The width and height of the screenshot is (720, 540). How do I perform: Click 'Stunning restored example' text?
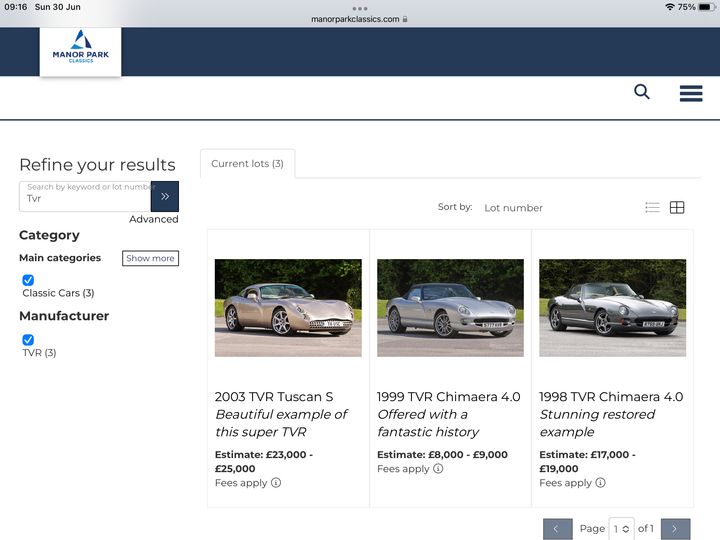click(x=597, y=423)
